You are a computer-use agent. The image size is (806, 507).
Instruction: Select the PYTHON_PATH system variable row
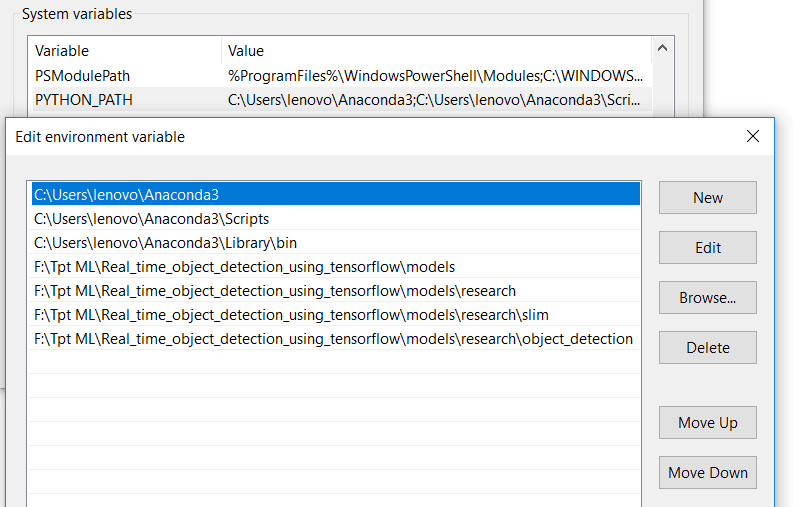[x=342, y=100]
